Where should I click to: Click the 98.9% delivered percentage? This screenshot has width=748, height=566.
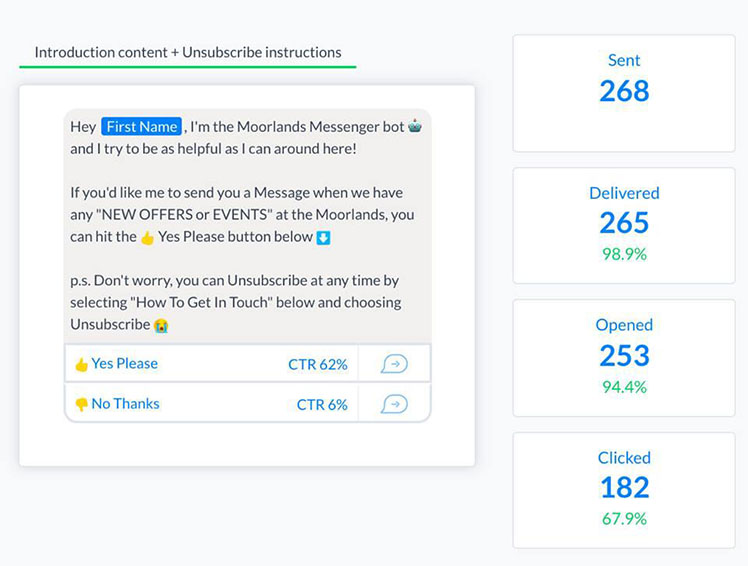pyautogui.click(x=624, y=254)
